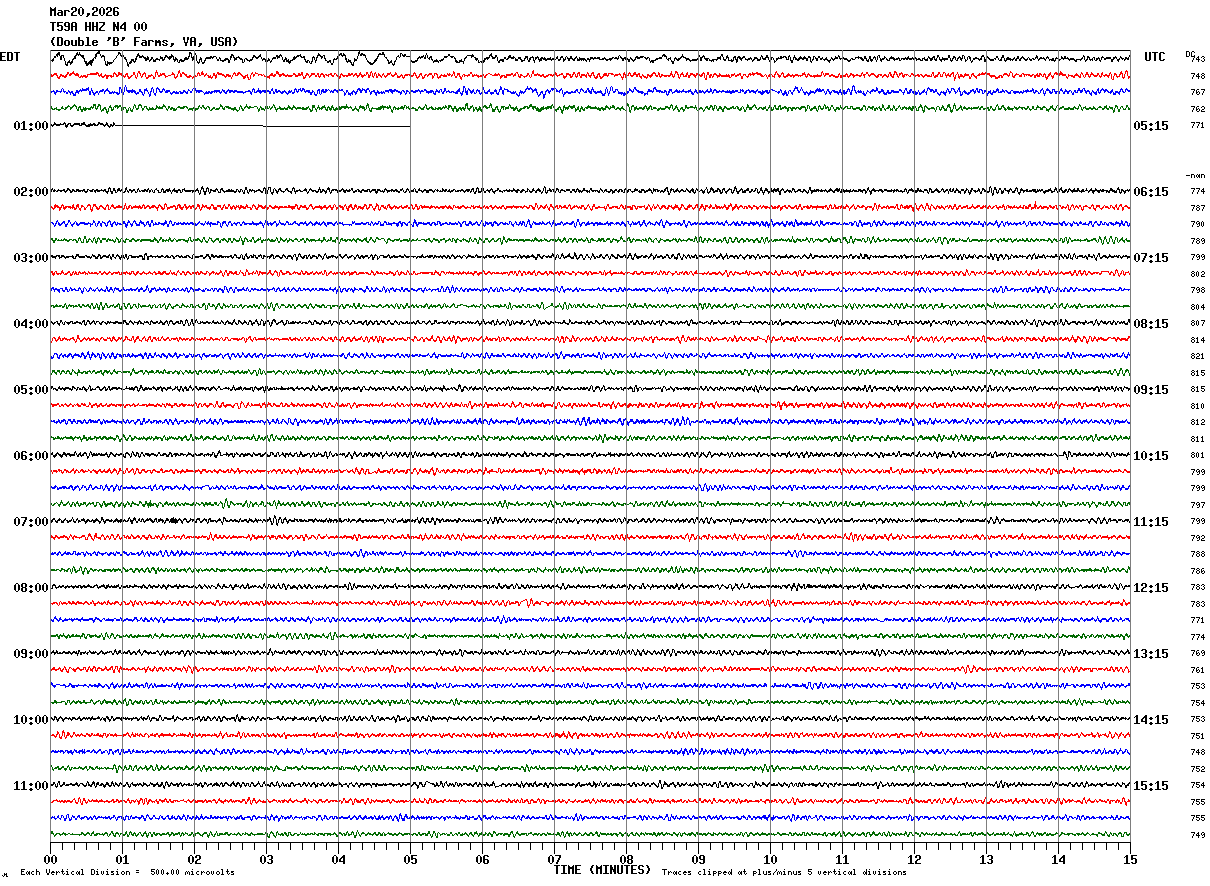Image resolution: width=1210 pixels, height=886 pixels.
Task: Click minute 02 on the time axis
Action: pos(194,860)
